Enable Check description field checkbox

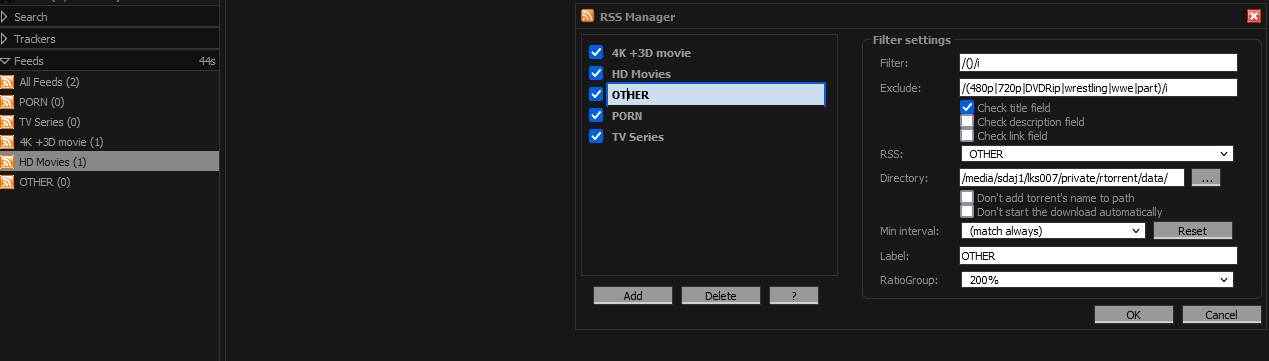click(967, 121)
